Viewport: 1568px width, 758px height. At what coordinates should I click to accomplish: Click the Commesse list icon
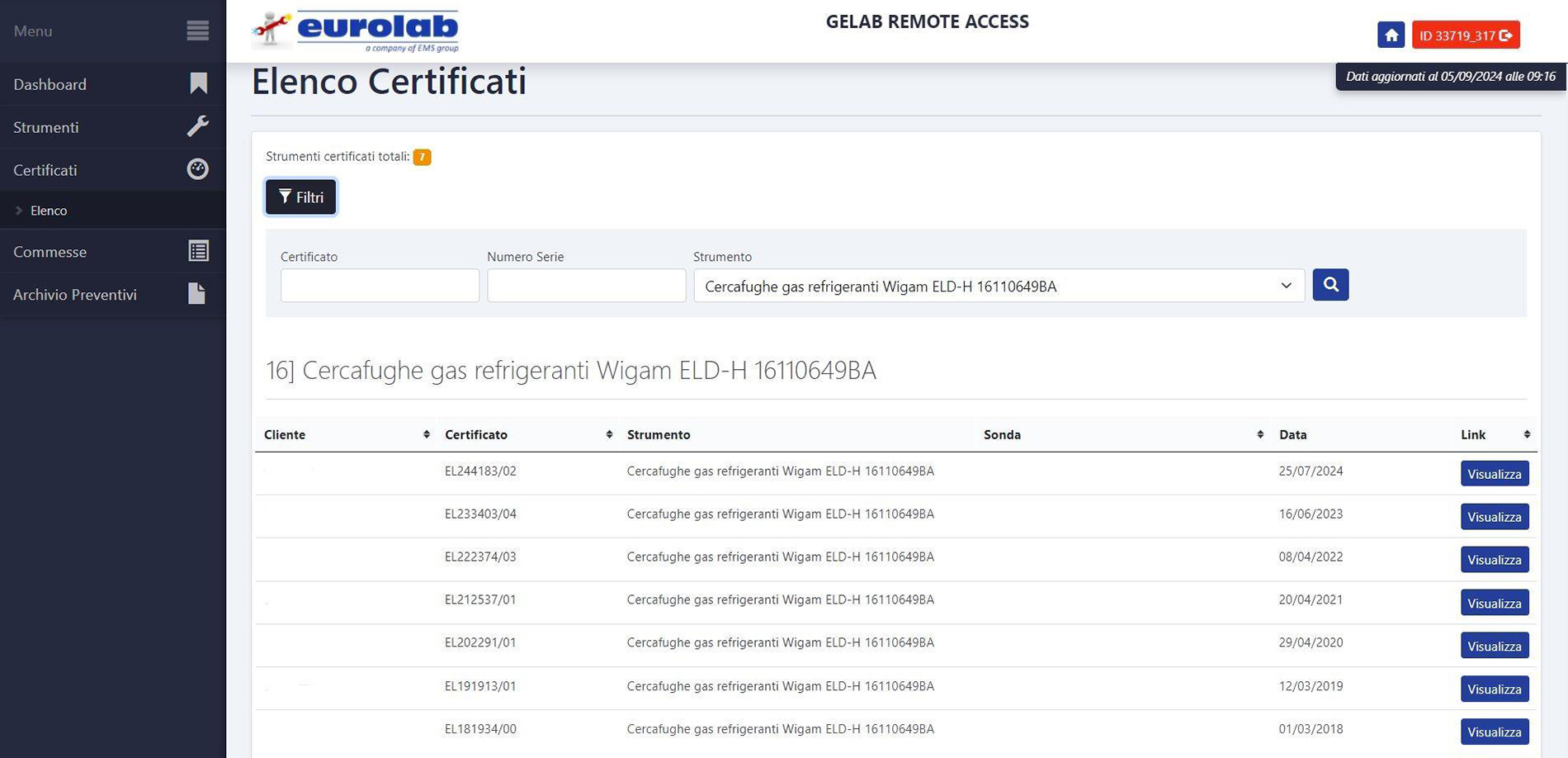tap(198, 251)
